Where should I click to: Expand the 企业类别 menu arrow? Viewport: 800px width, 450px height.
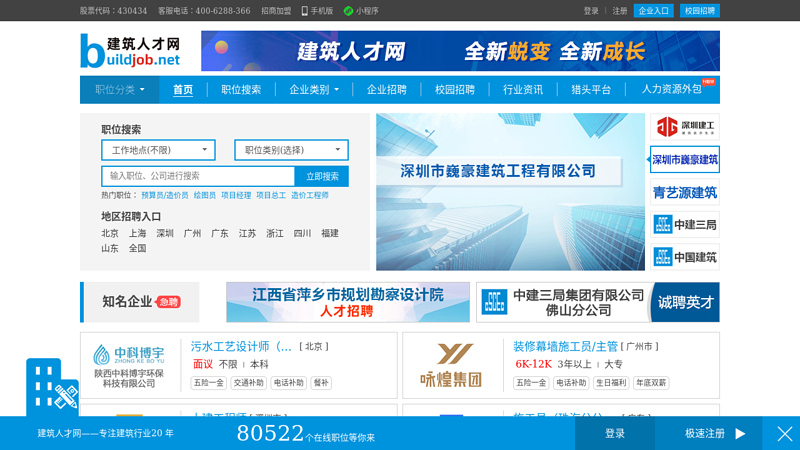coord(337,90)
